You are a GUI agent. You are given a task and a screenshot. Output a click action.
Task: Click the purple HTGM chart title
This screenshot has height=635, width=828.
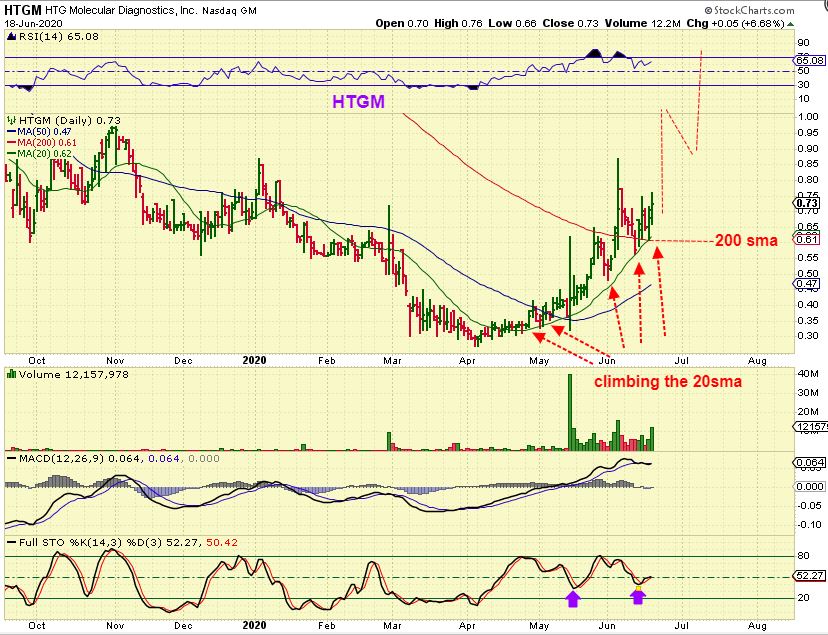359,101
